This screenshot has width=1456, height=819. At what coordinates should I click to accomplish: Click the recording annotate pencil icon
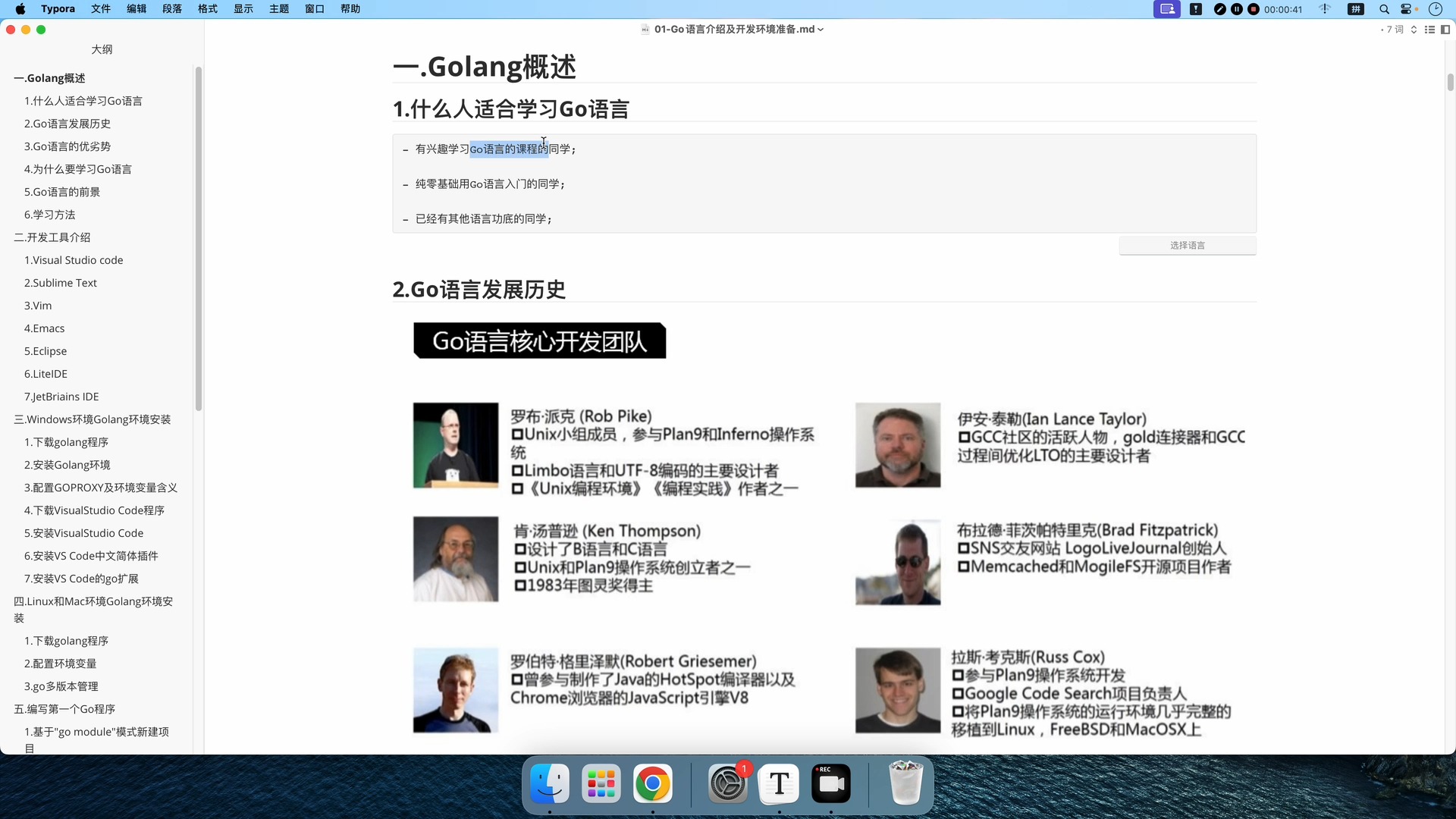(1219, 9)
